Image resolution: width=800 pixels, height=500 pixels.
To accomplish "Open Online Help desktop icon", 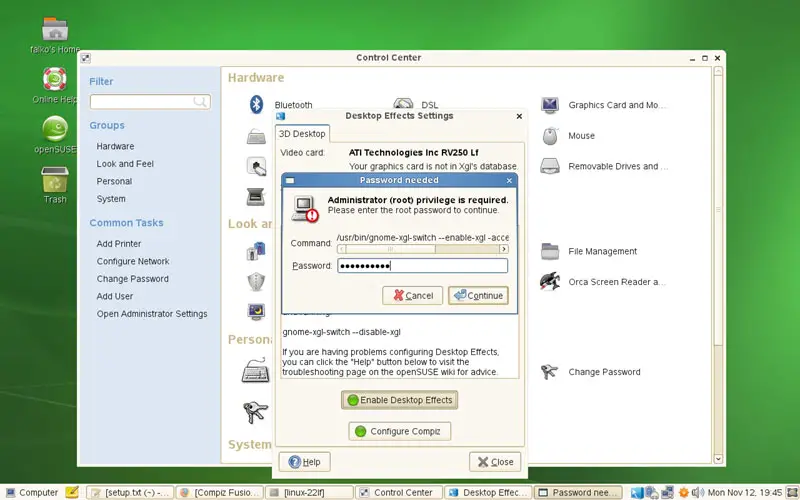I will tap(55, 79).
